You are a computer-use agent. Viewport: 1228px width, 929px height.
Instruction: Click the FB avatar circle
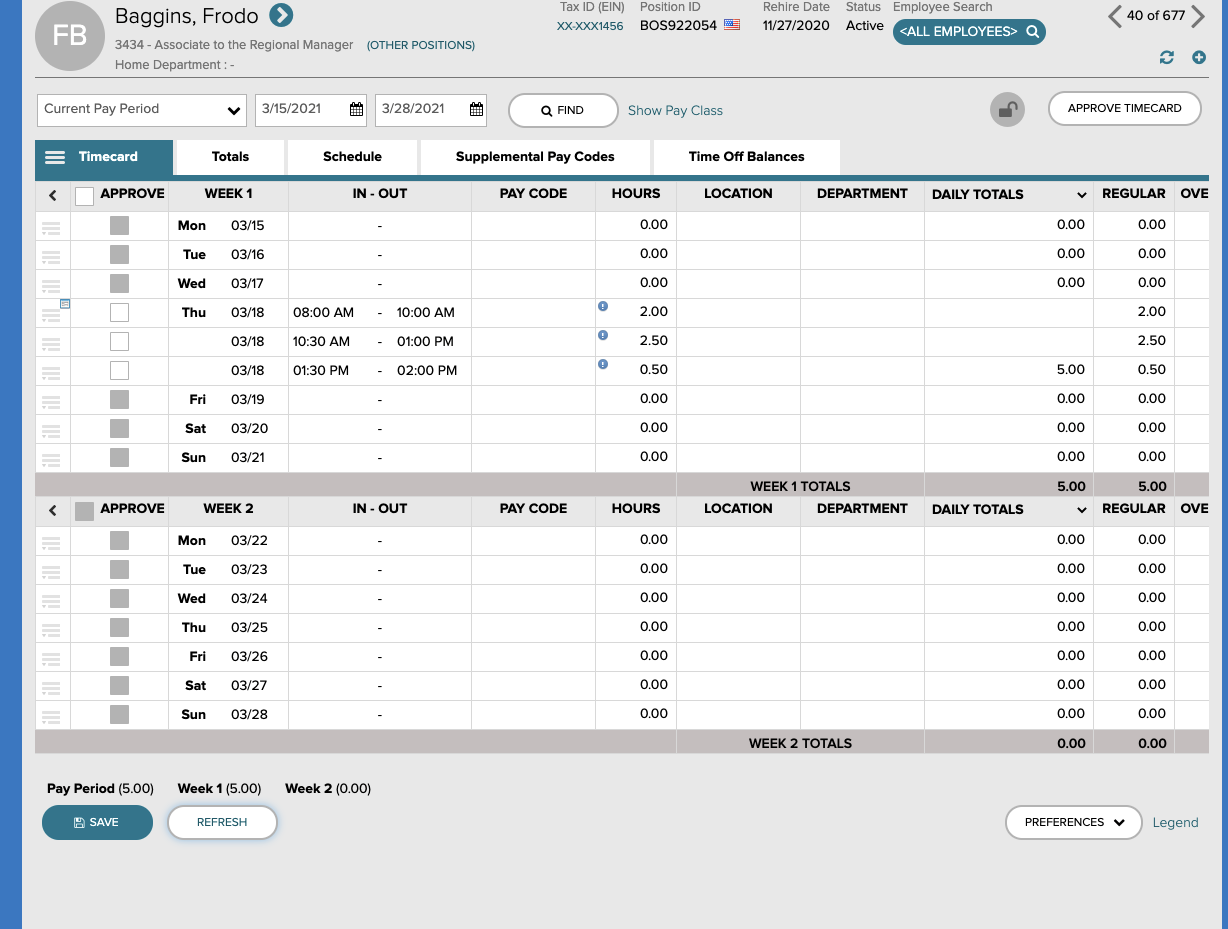coord(69,35)
